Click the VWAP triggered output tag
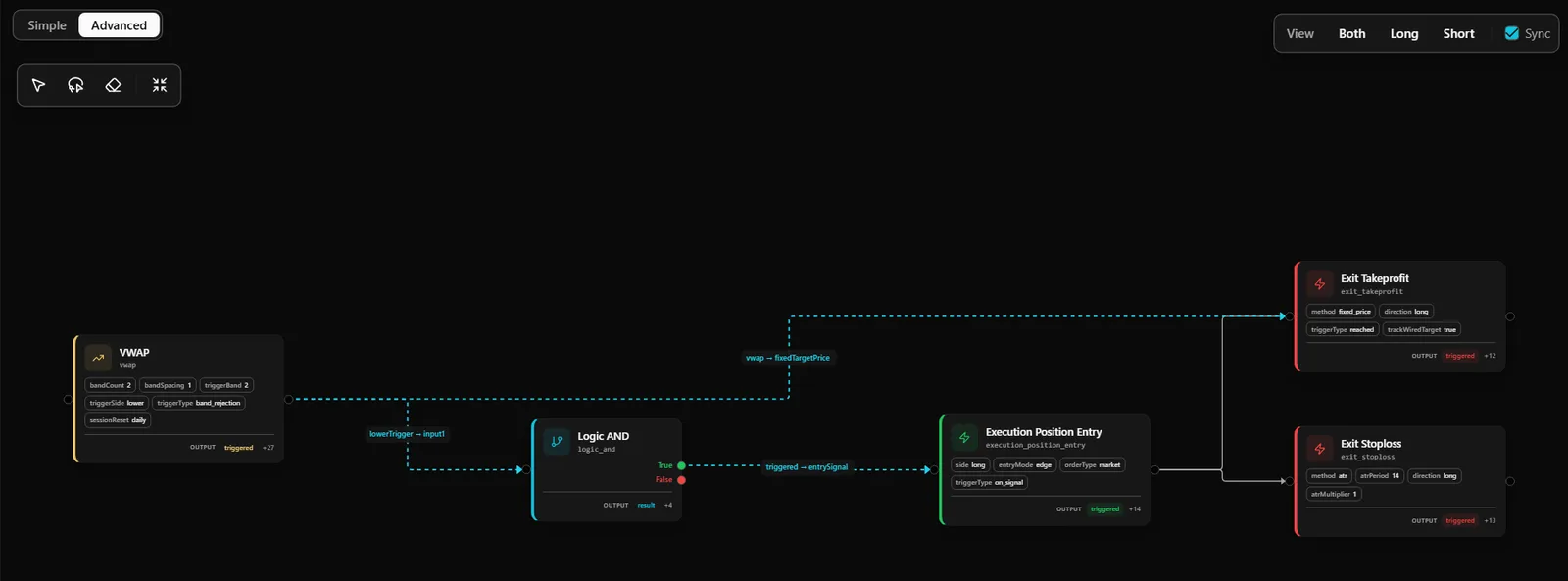Viewport: 1568px width, 581px height. click(238, 448)
